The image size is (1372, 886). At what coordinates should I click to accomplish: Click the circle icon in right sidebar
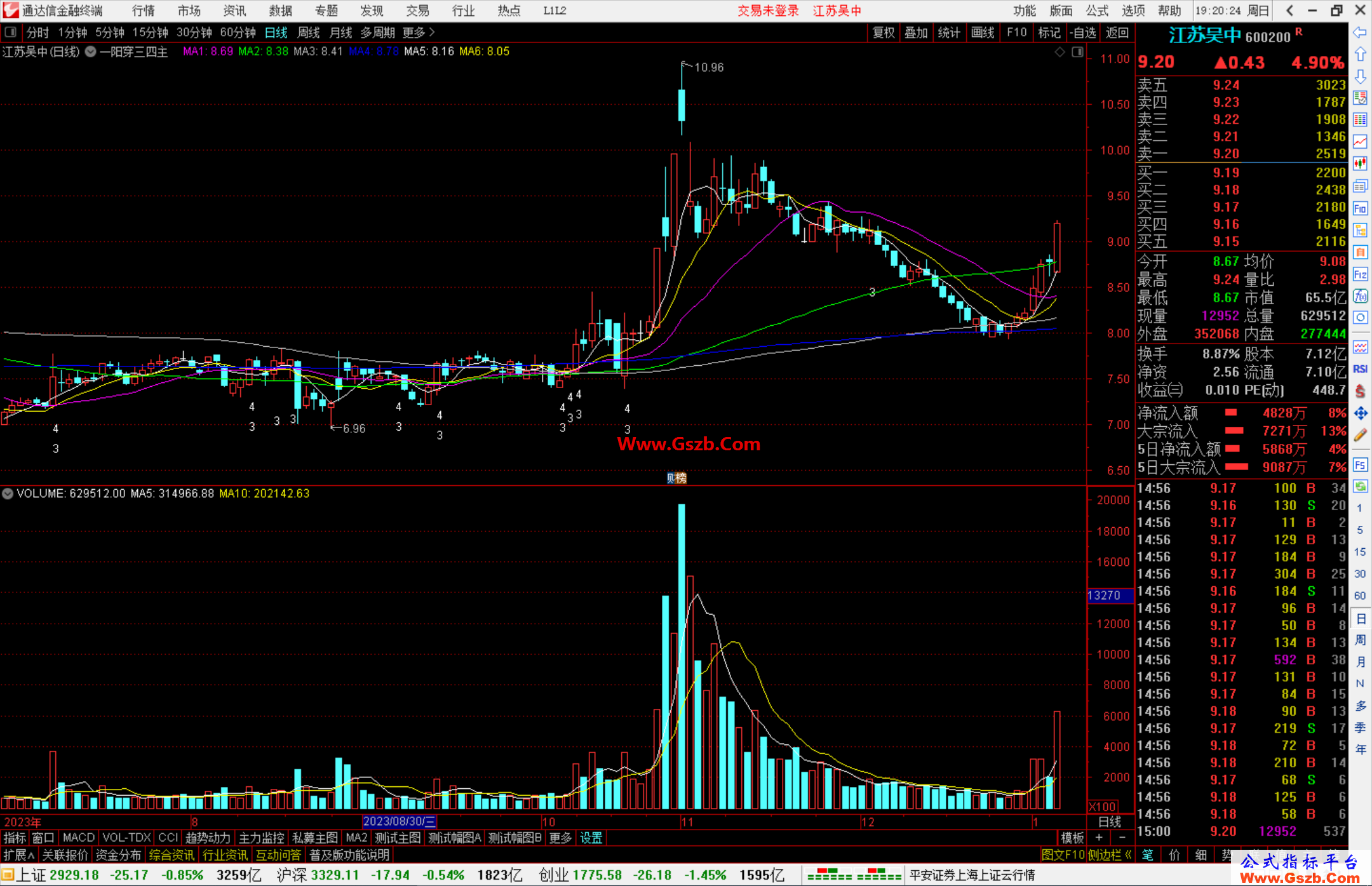coord(1360,318)
